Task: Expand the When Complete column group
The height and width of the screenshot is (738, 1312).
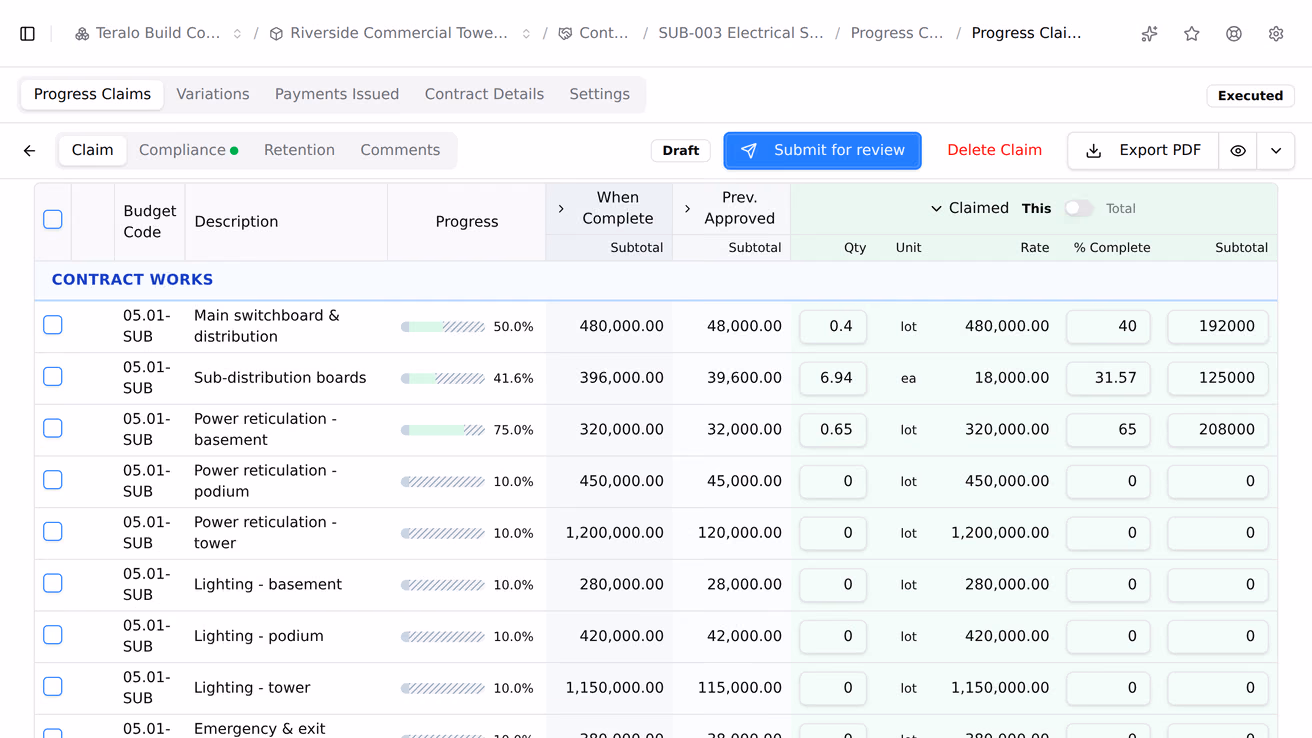Action: tap(561, 209)
